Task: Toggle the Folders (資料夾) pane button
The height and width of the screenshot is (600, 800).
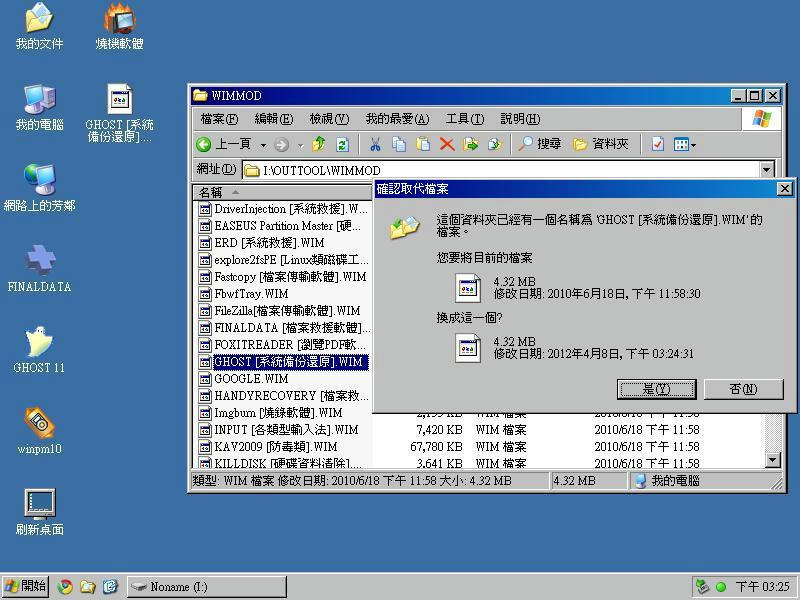Action: tap(600, 144)
